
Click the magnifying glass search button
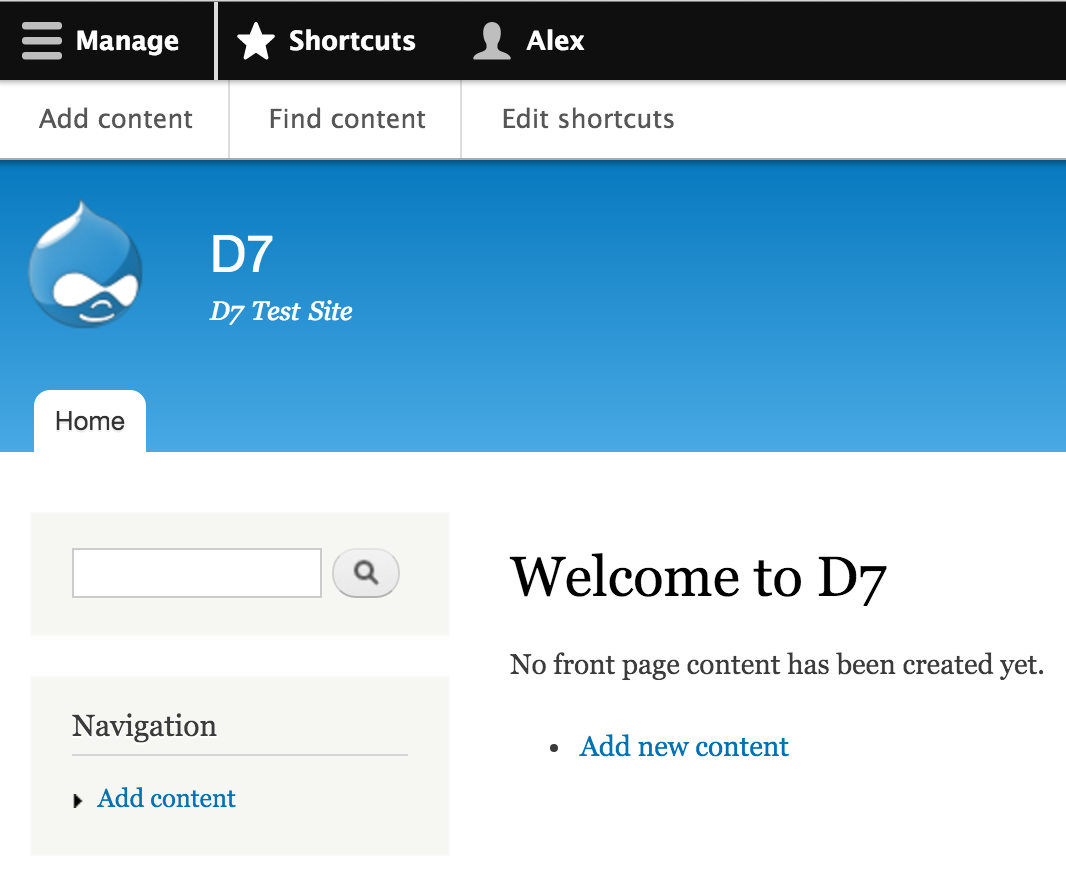point(366,573)
